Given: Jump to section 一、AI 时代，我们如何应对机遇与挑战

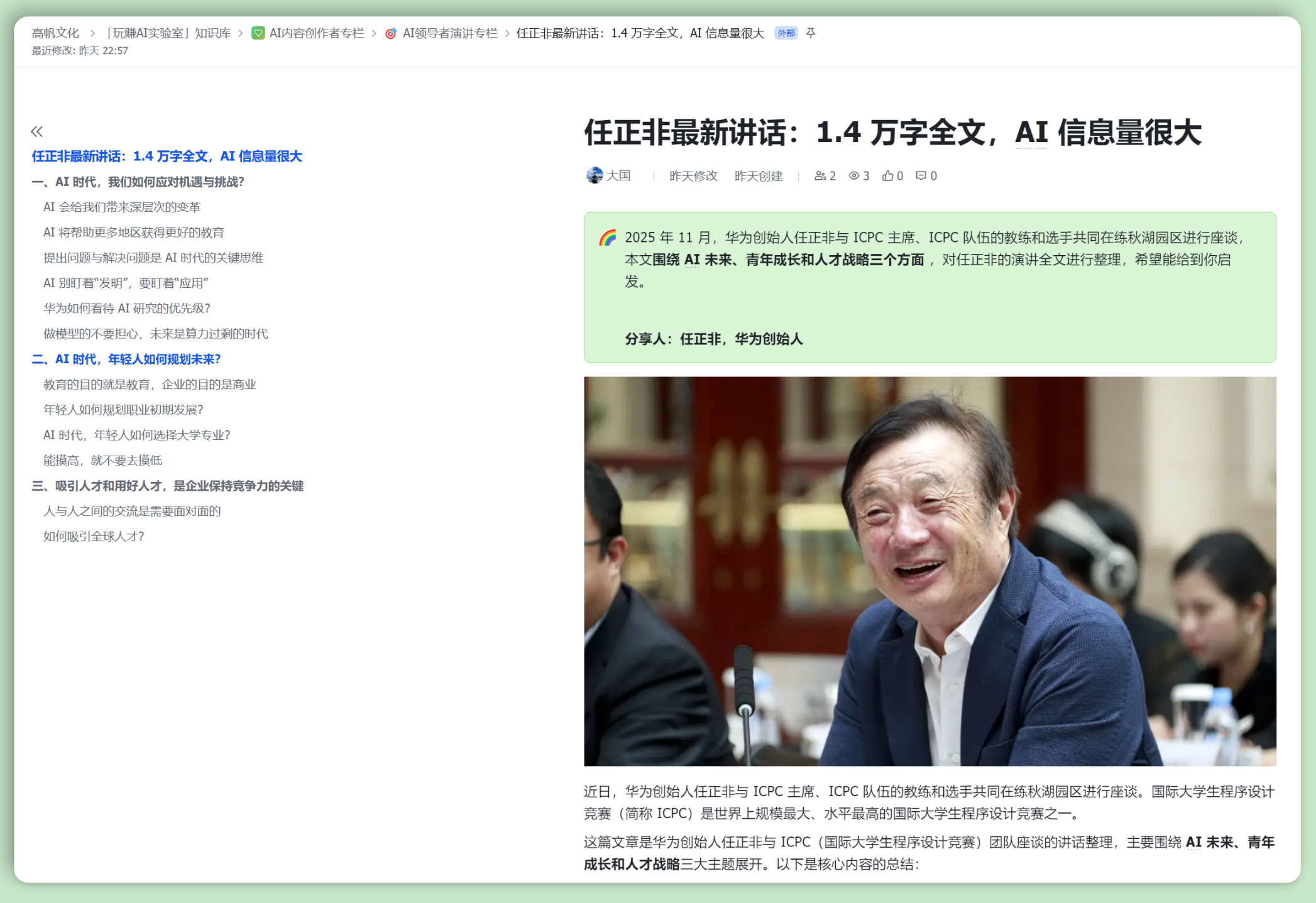Looking at the screenshot, I should 138,182.
